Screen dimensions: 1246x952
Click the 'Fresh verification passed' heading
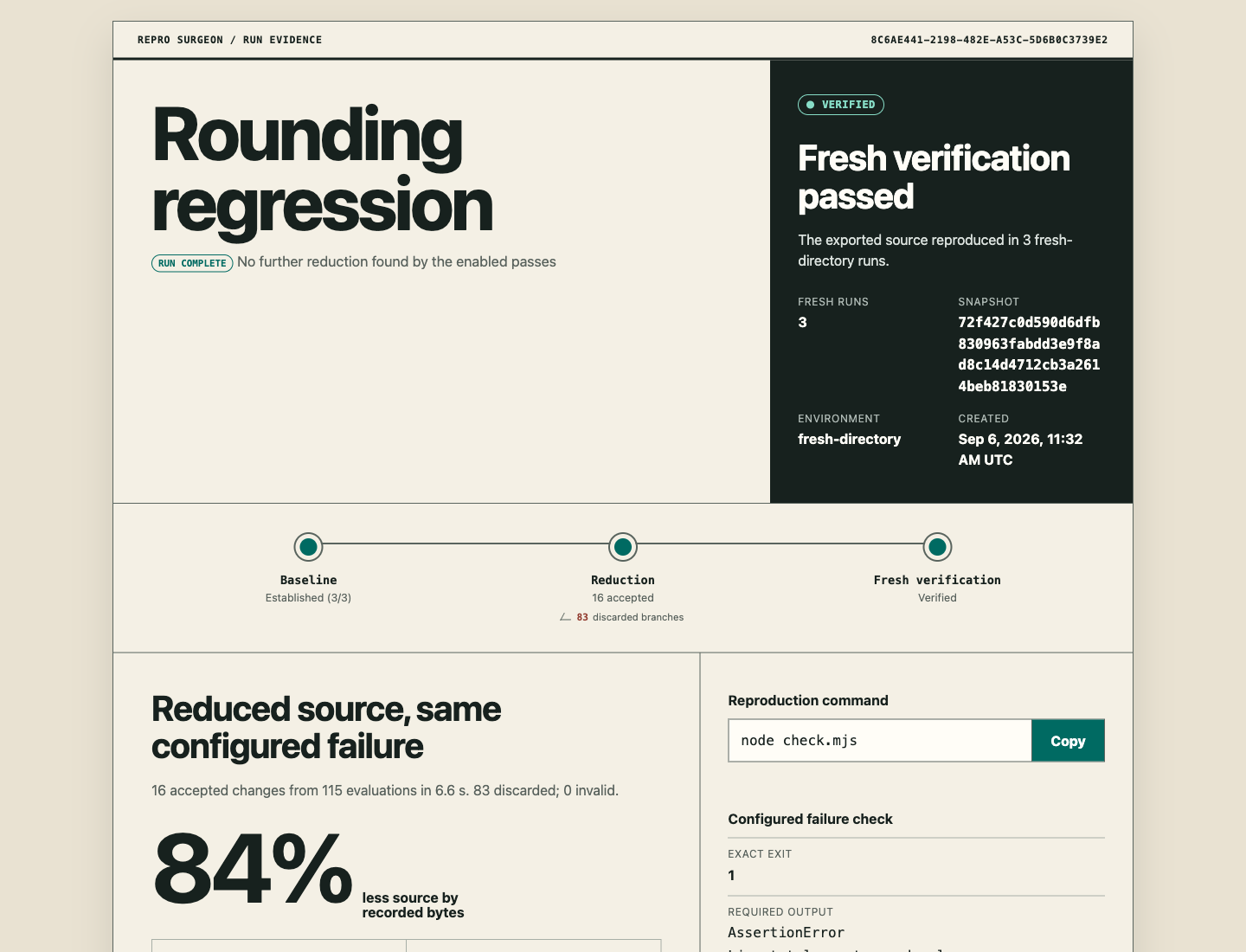[934, 177]
